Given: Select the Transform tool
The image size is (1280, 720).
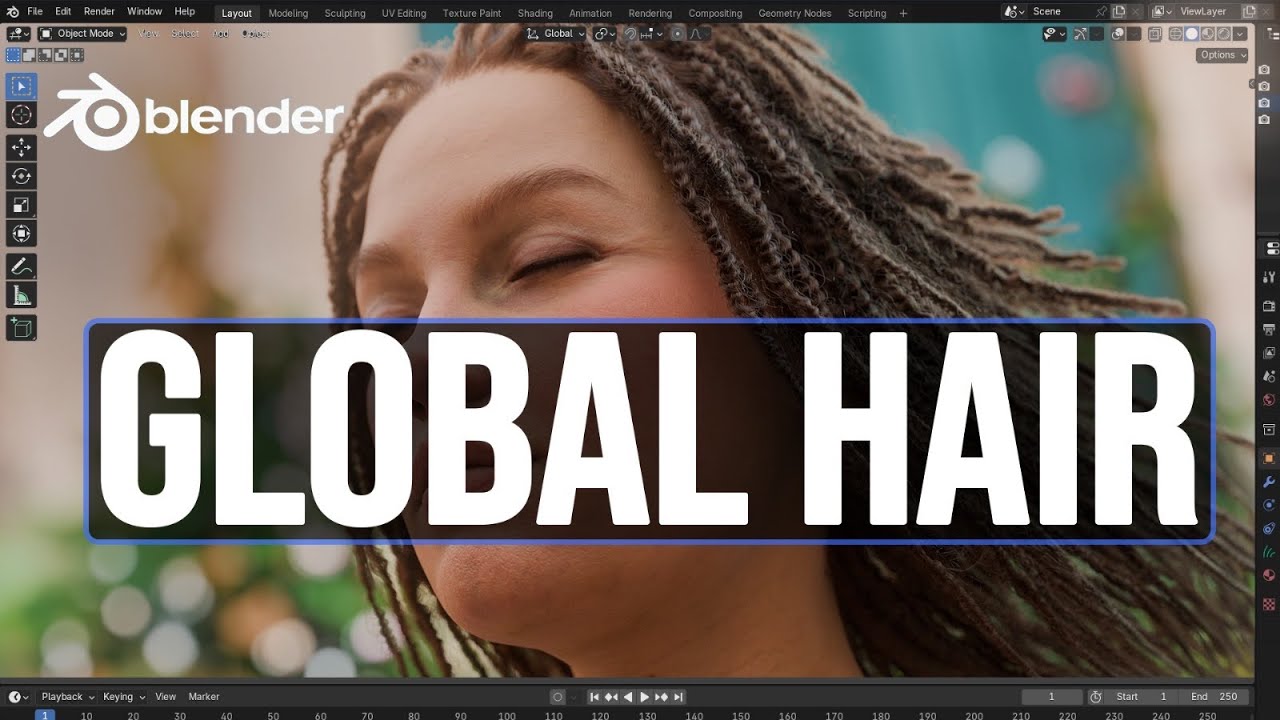Looking at the screenshot, I should [x=21, y=234].
